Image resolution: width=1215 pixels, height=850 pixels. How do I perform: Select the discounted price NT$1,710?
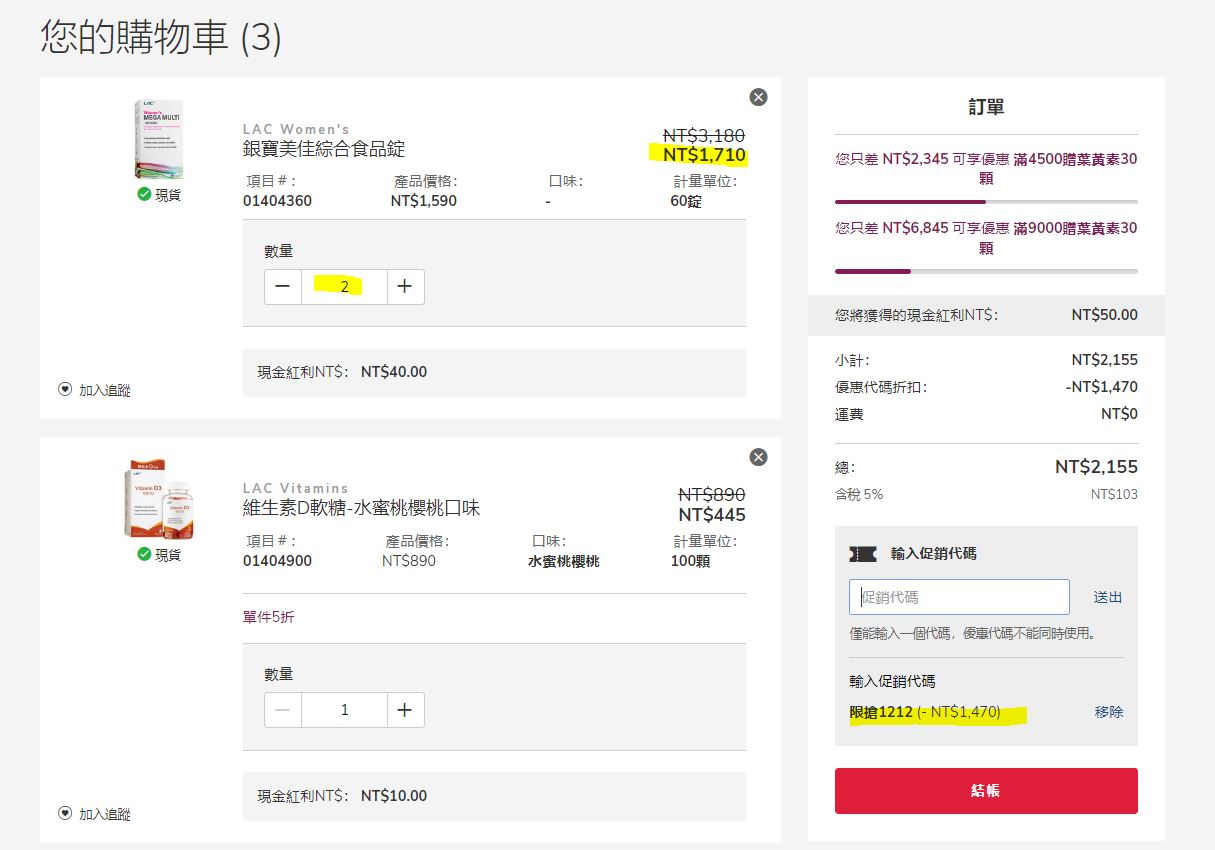(x=704, y=155)
